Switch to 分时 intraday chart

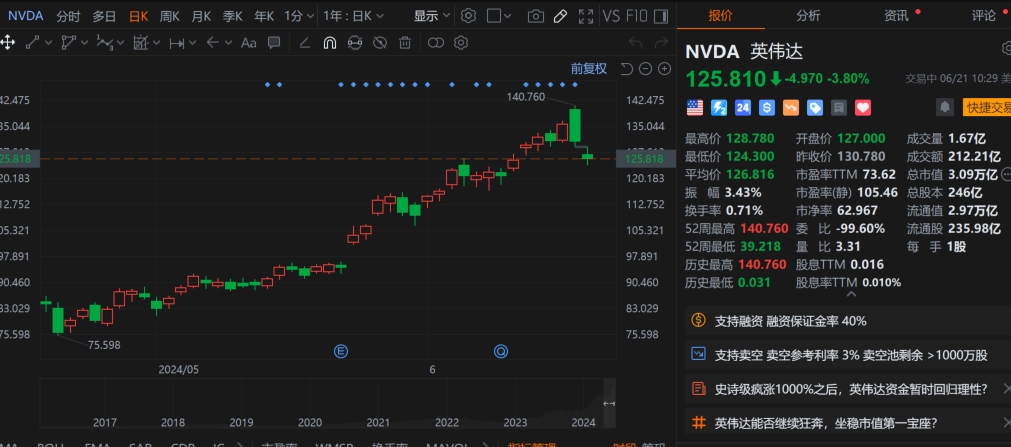[x=68, y=16]
